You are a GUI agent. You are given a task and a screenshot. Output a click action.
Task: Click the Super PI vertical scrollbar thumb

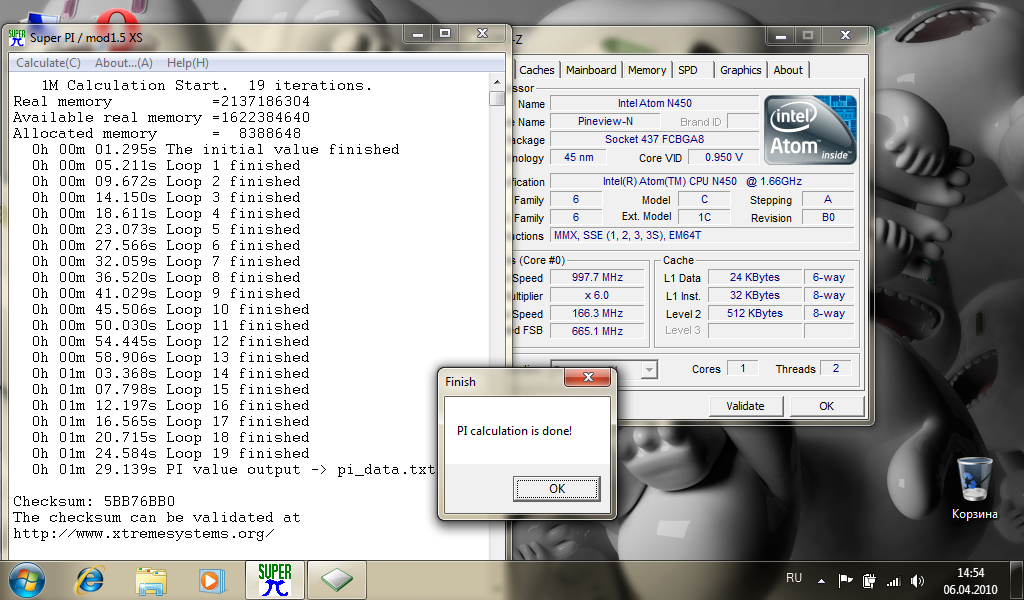tap(497, 99)
